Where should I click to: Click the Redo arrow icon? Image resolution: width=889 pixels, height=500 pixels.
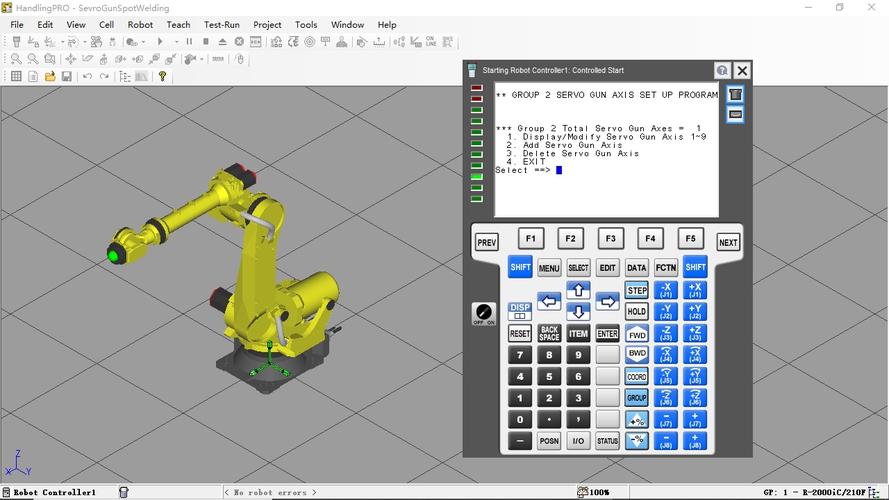click(x=104, y=76)
